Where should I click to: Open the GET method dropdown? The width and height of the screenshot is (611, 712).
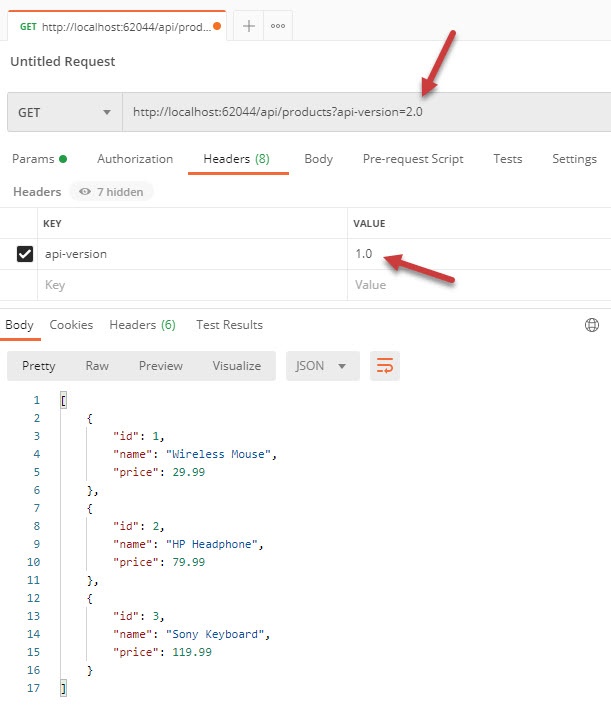(x=64, y=113)
